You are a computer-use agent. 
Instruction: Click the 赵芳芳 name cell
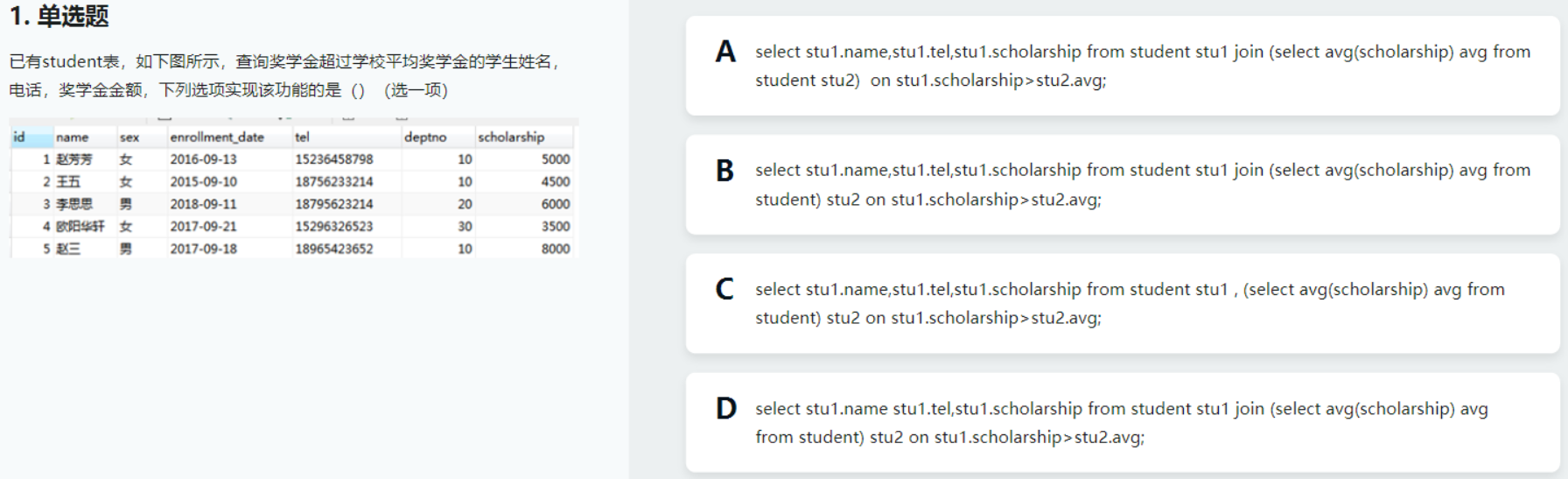[74, 159]
